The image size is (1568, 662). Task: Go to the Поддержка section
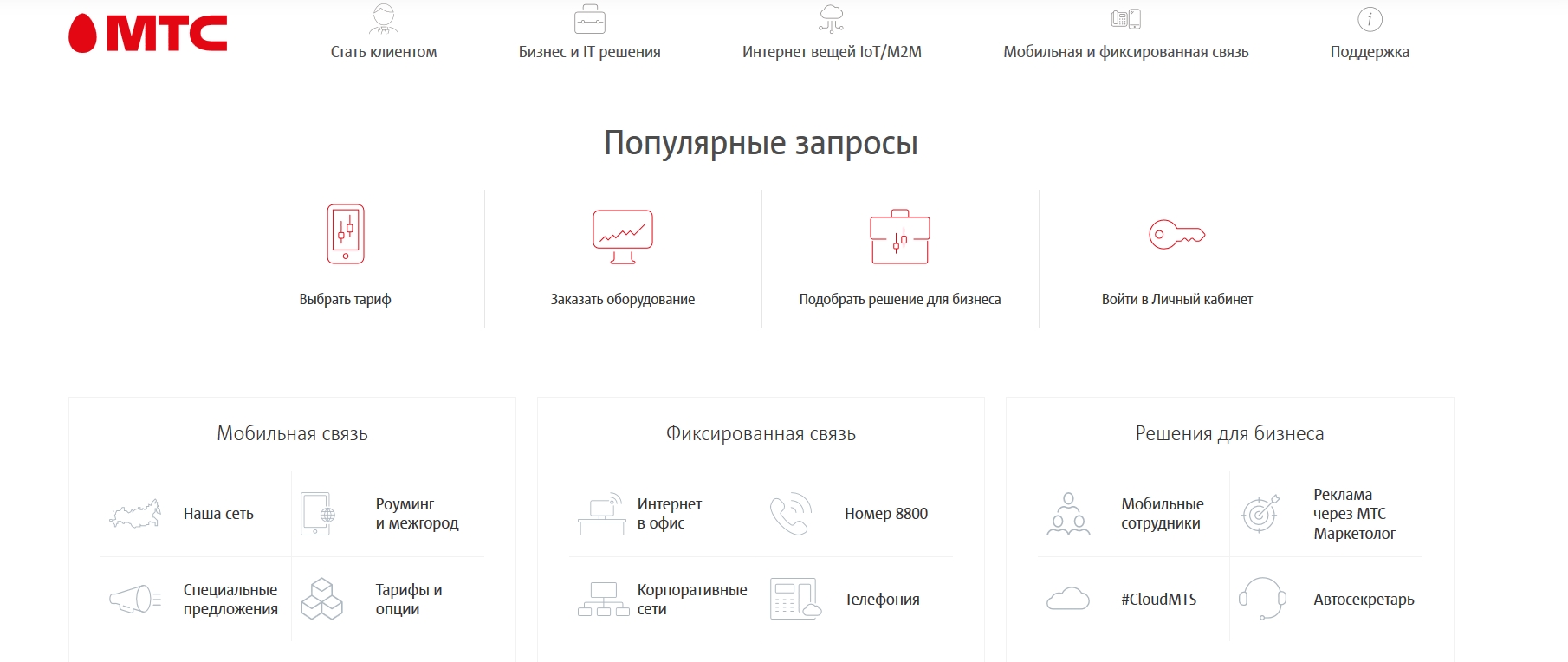[1370, 52]
